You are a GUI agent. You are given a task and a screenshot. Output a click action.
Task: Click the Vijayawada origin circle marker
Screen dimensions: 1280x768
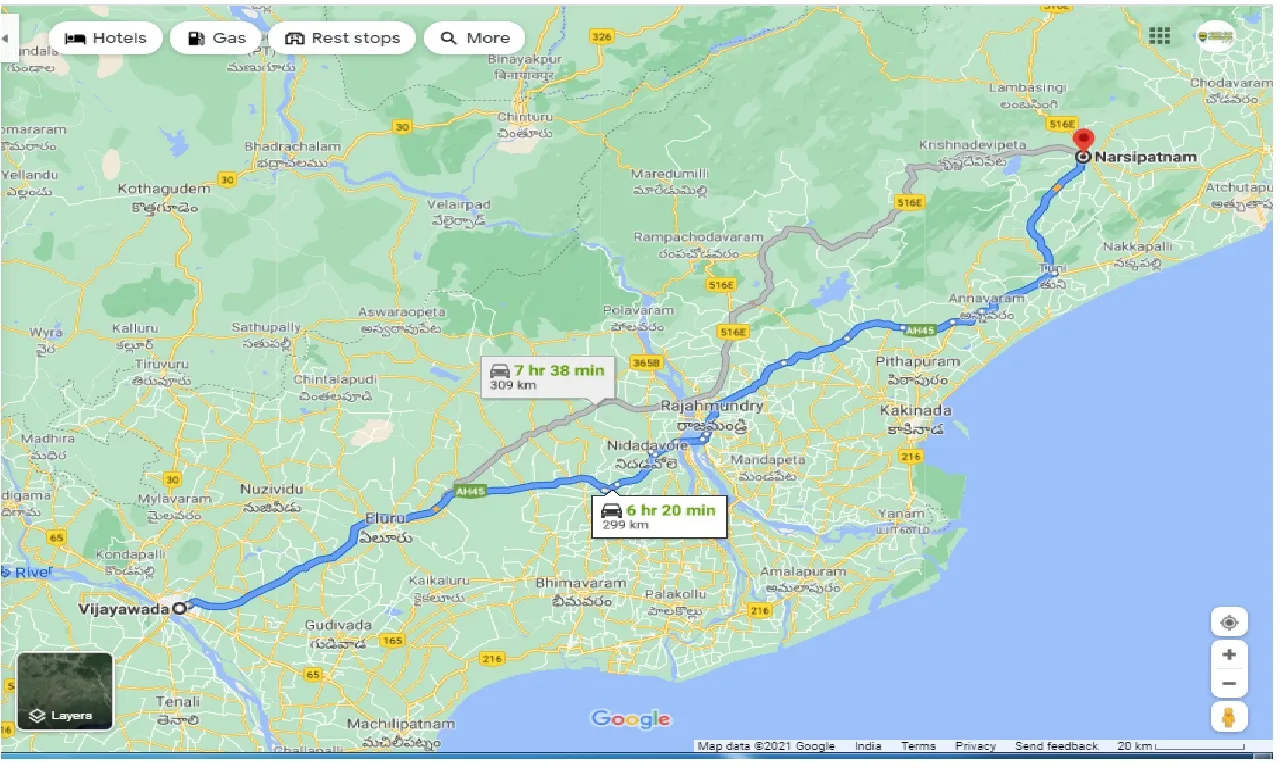(x=179, y=607)
